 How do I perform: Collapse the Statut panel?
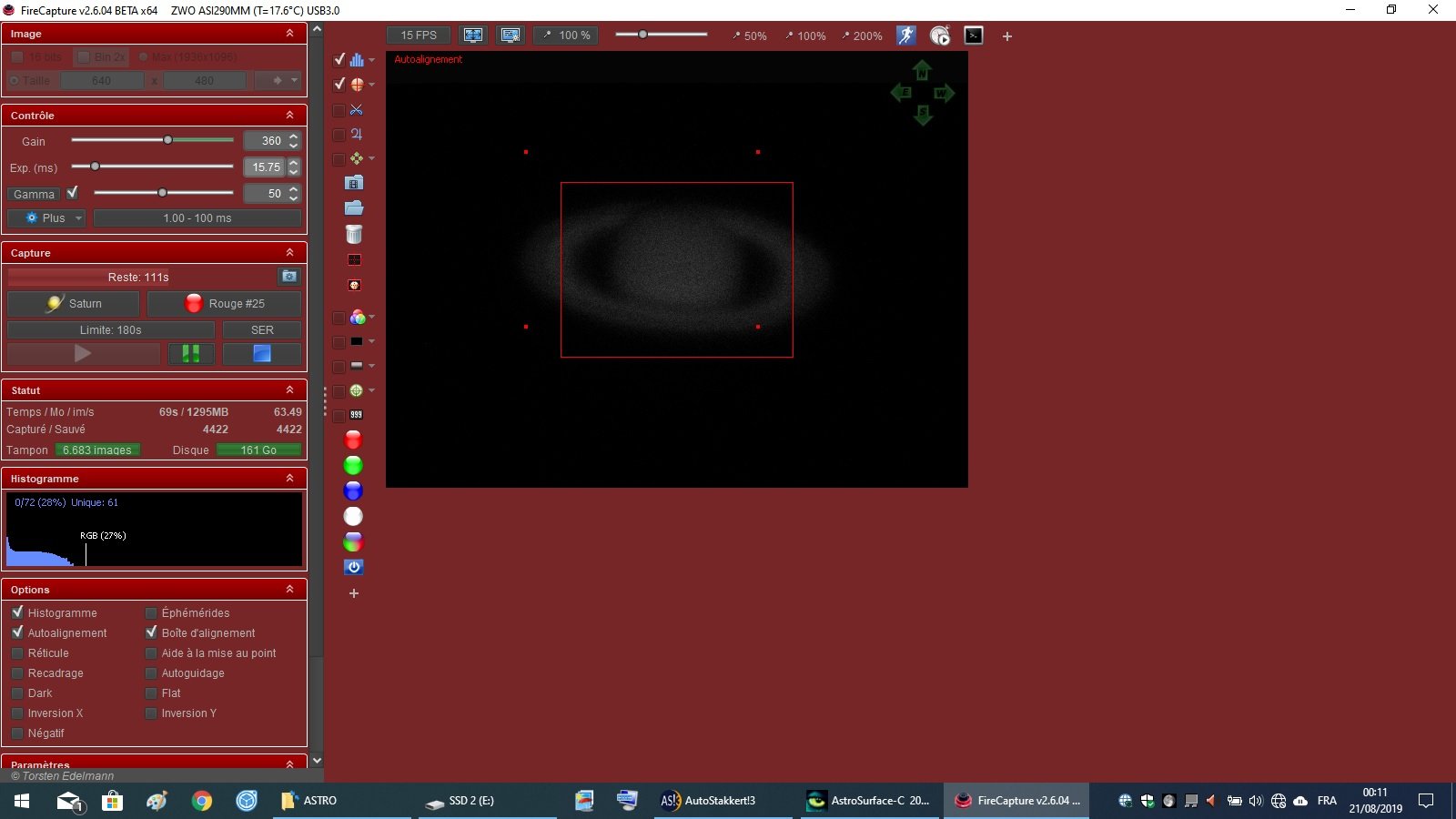289,390
